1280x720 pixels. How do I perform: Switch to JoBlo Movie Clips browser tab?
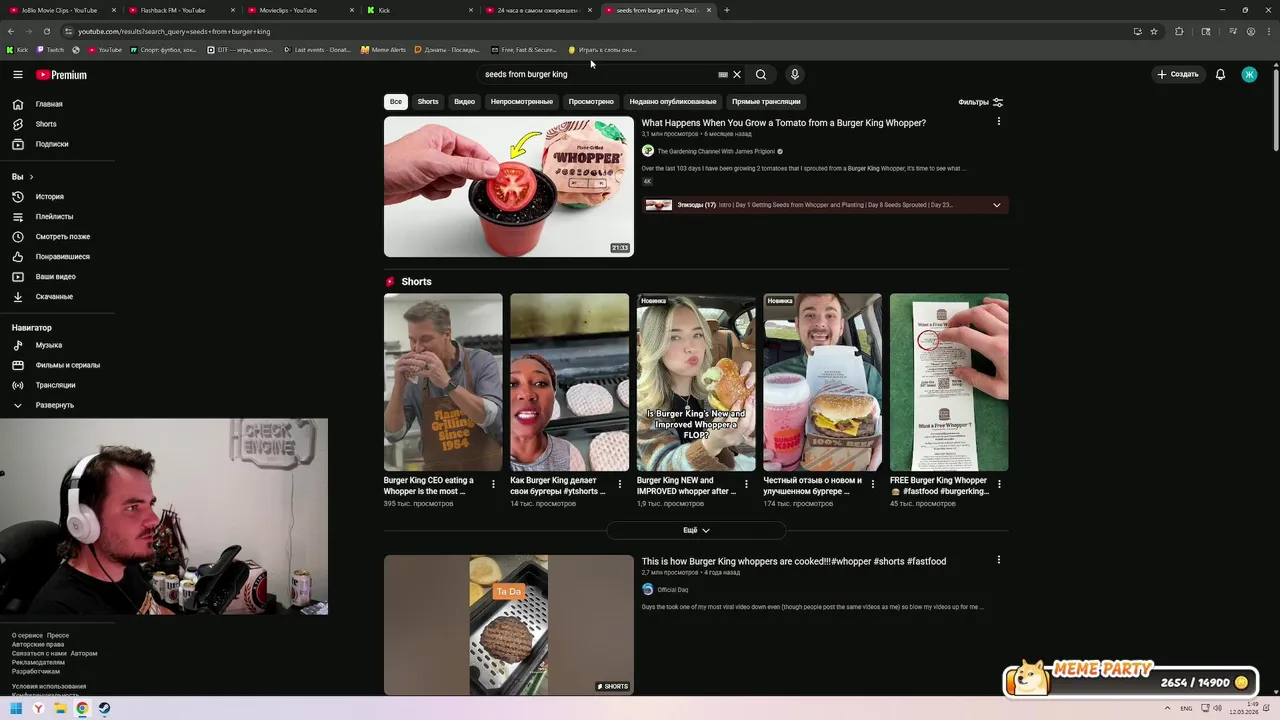pyautogui.click(x=62, y=10)
